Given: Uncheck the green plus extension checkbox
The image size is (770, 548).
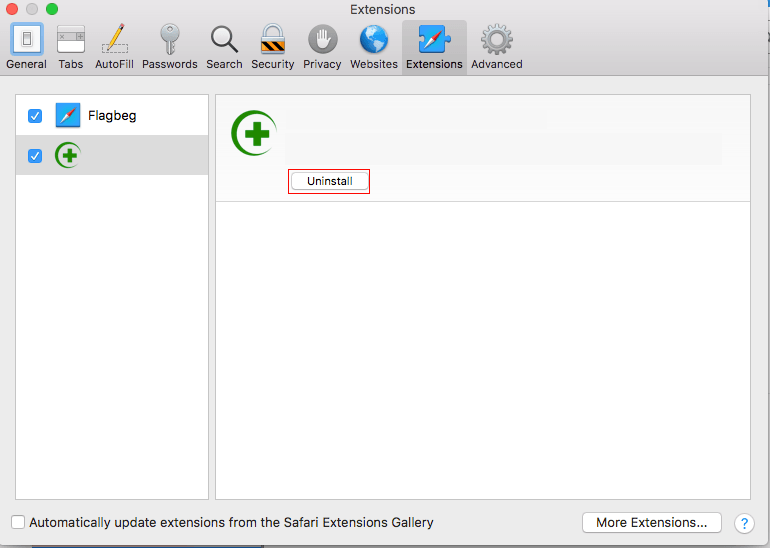Looking at the screenshot, I should 35,156.
